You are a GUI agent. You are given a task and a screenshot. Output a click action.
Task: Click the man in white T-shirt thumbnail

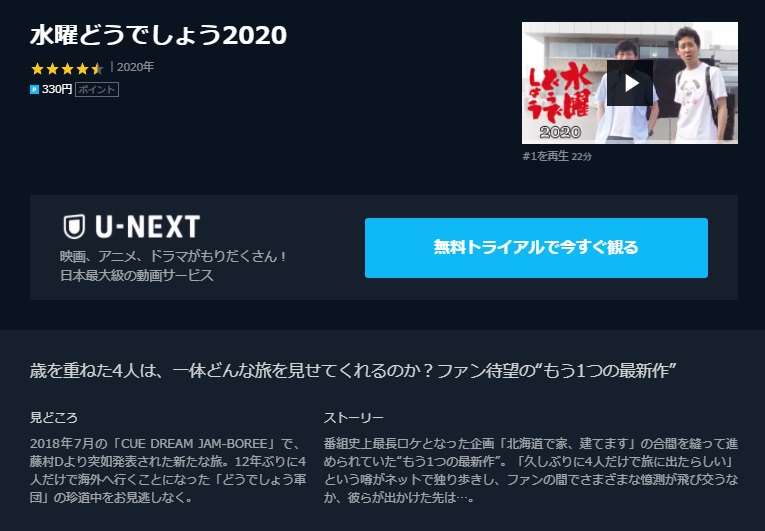pyautogui.click(x=700, y=85)
